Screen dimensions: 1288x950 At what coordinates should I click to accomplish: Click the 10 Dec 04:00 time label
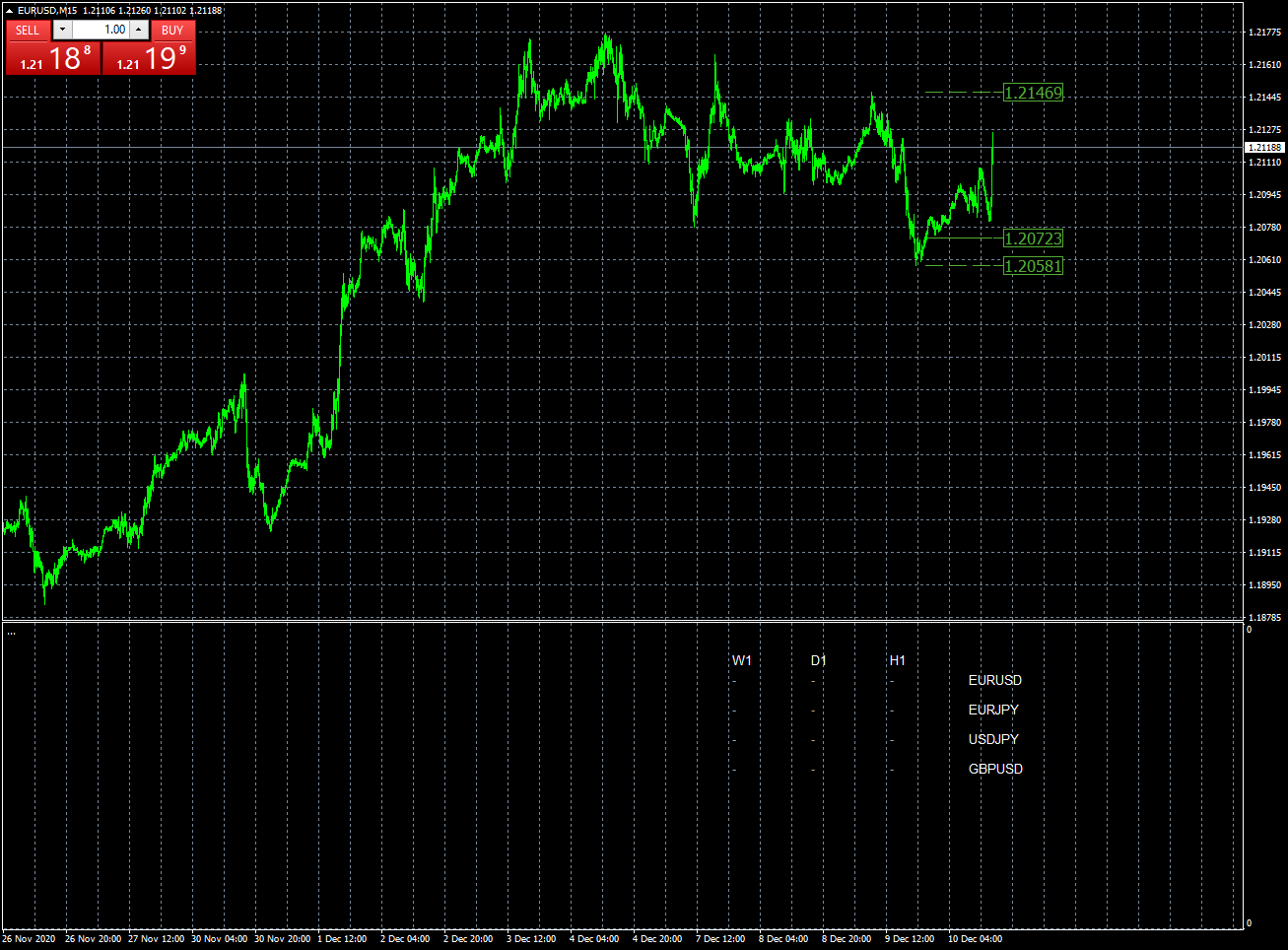(x=975, y=938)
